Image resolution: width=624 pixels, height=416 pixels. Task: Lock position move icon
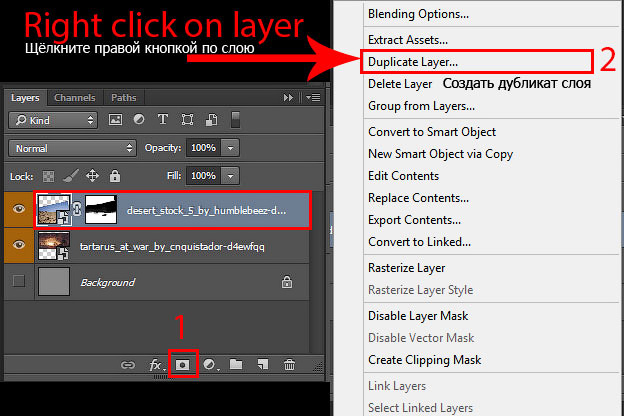coord(92,176)
